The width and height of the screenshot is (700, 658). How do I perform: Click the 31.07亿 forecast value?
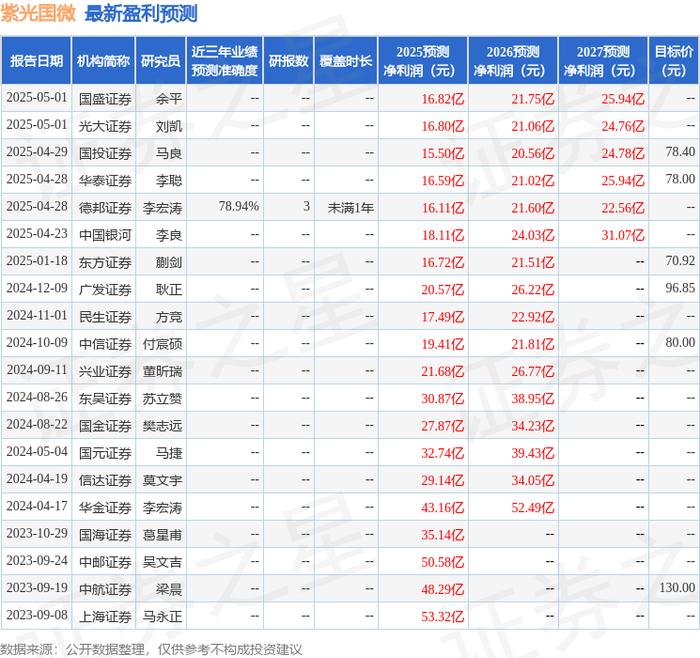[x=623, y=235]
